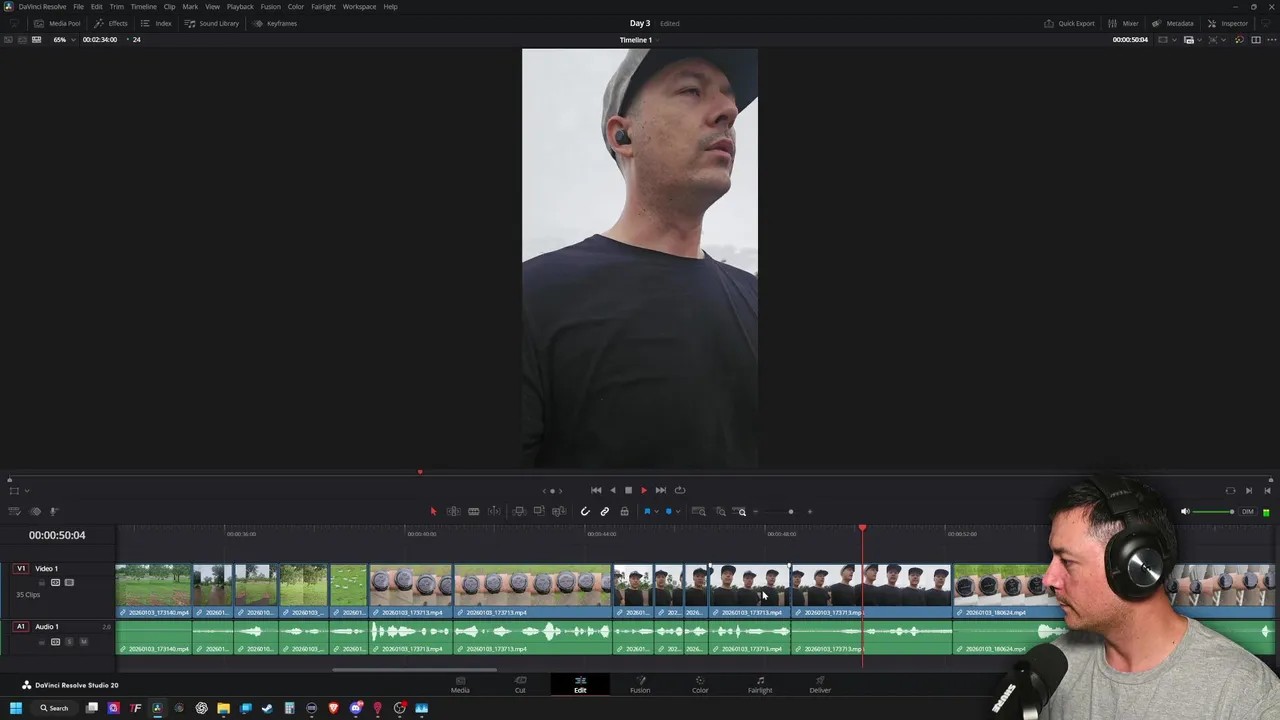1280x720 pixels.
Task: Open Timeline View Options icon
Action: pos(16,511)
